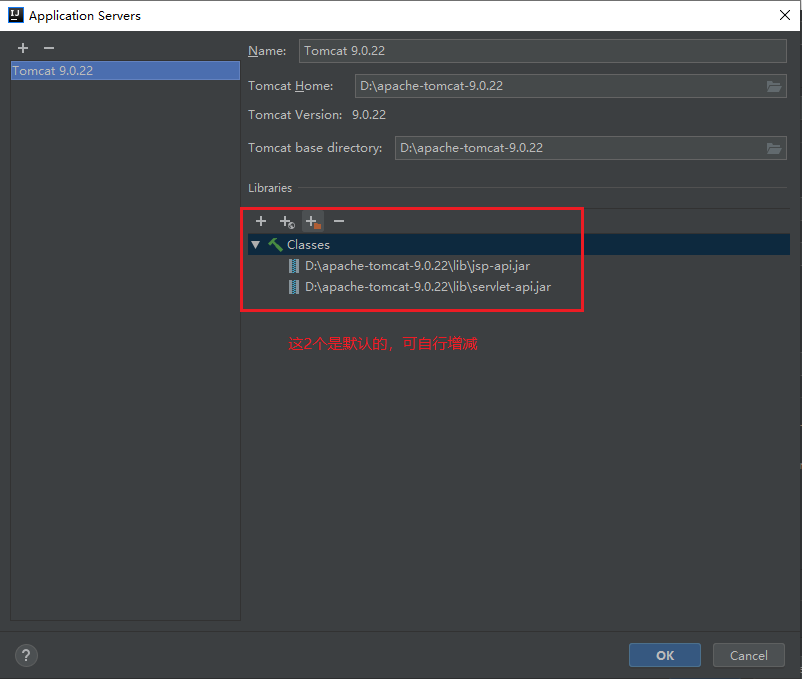Remove selected library entry

tap(339, 221)
